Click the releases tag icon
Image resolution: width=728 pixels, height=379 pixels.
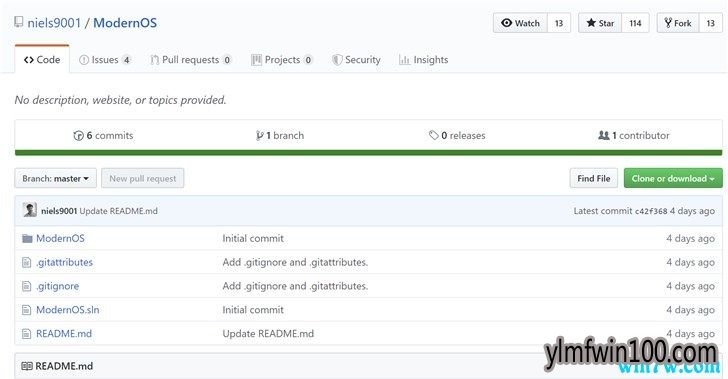tap(433, 135)
